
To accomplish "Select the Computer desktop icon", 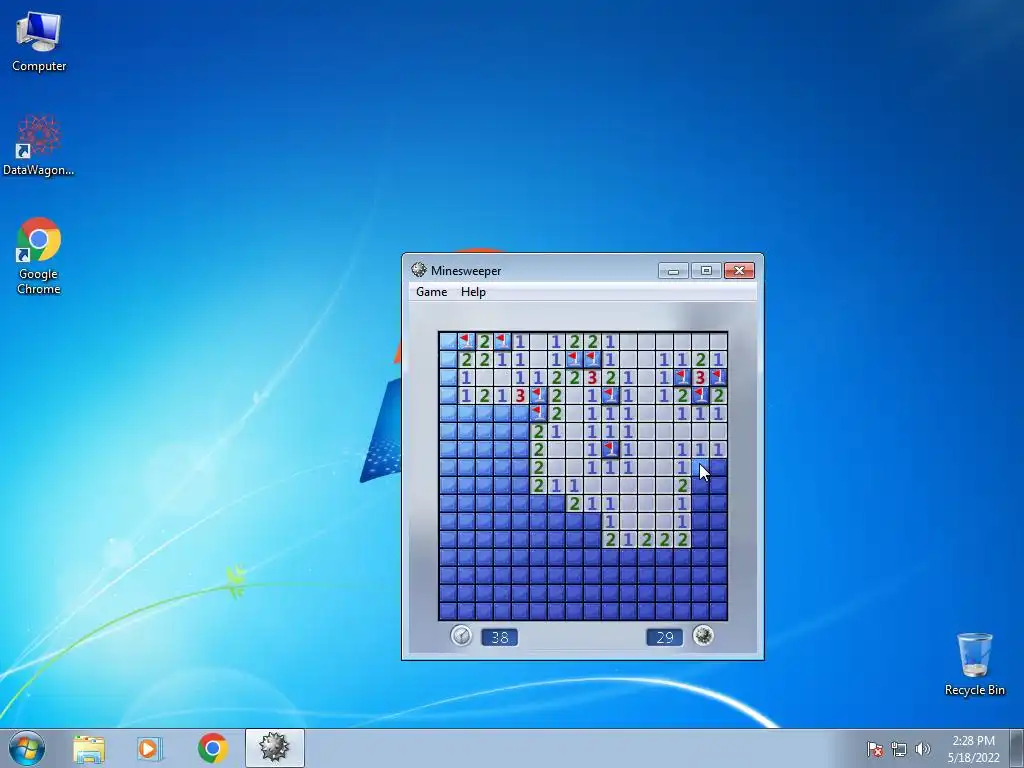I will point(39,40).
